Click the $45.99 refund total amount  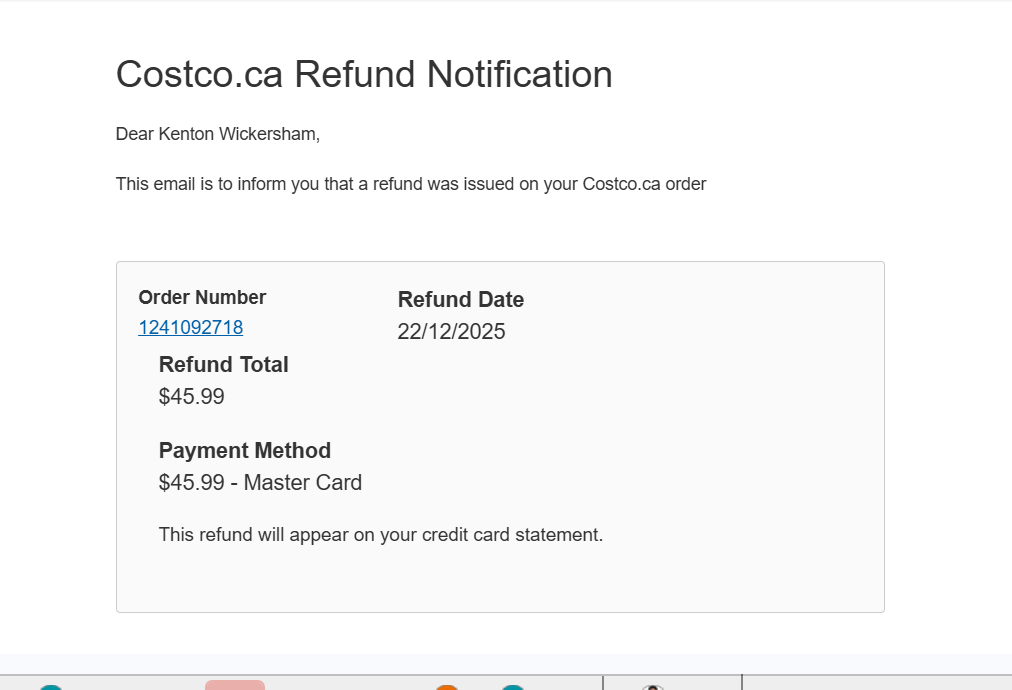[192, 397]
